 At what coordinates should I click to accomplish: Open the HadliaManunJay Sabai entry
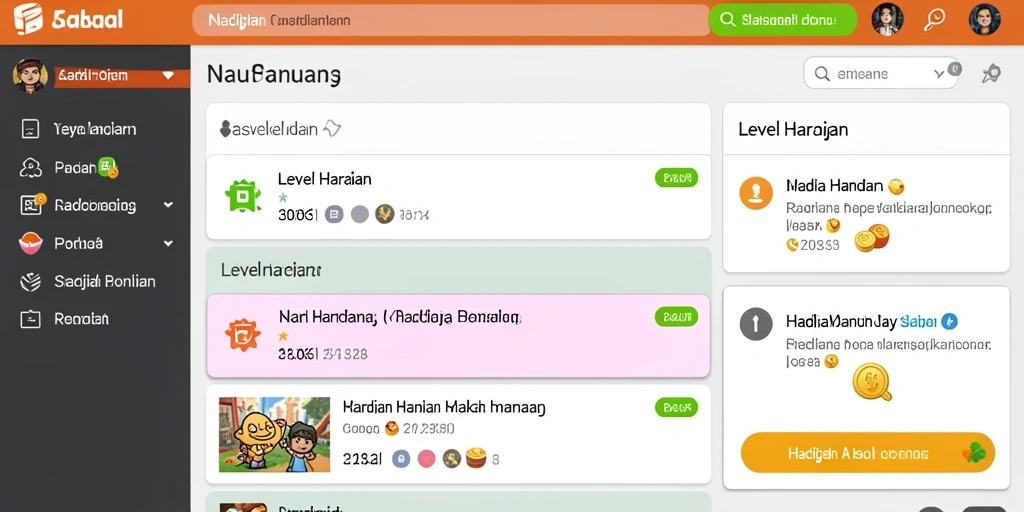861,321
